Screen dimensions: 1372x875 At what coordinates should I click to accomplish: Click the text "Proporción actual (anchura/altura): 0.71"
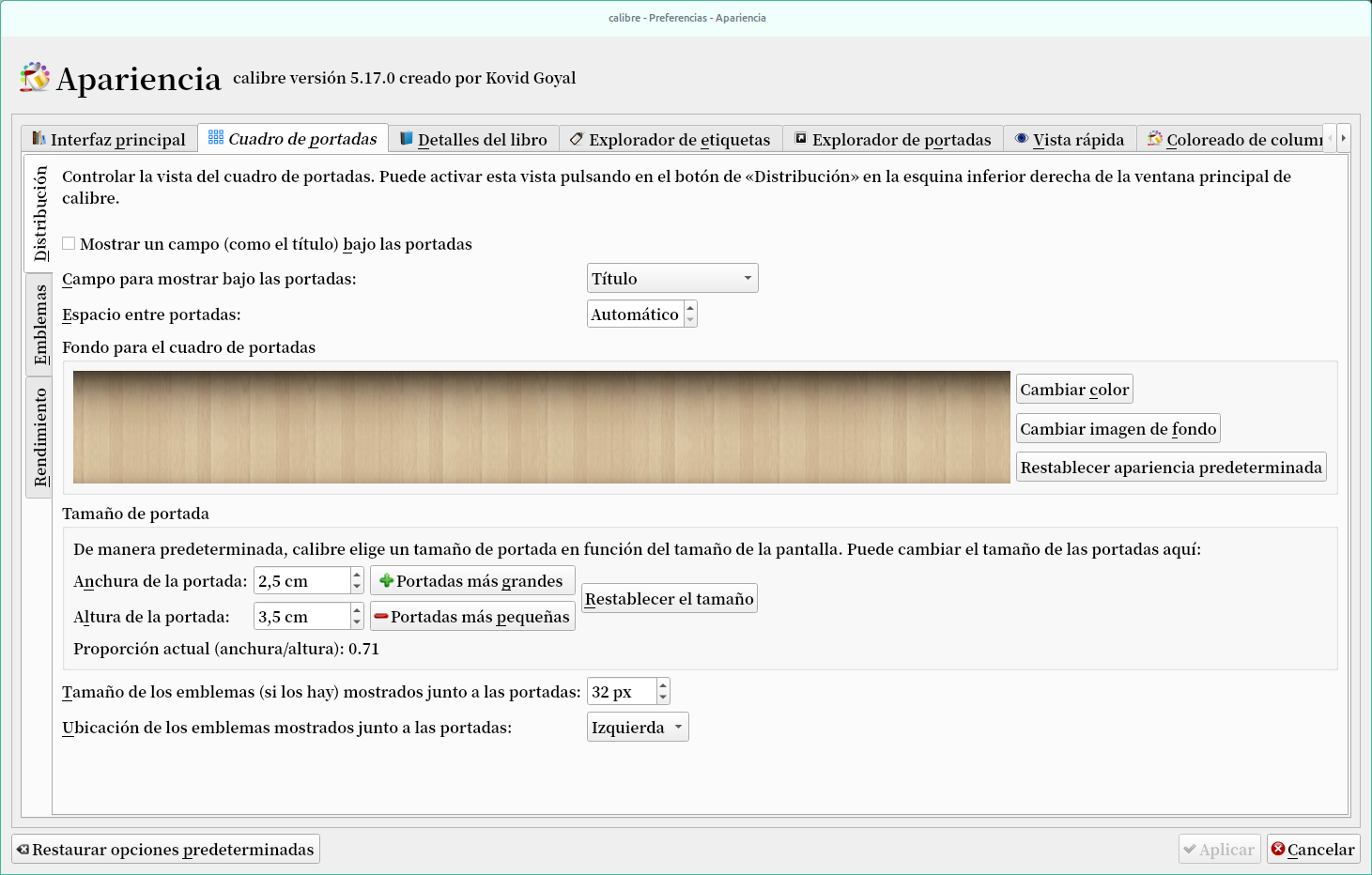point(226,649)
